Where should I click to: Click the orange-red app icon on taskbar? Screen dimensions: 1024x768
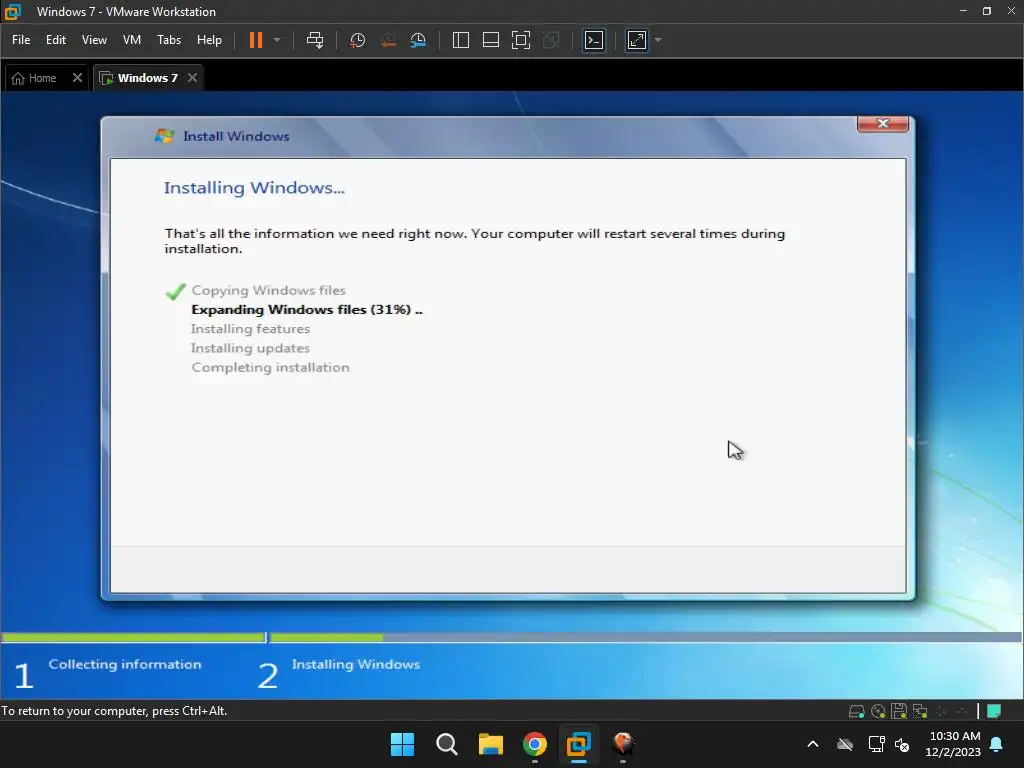tap(623, 744)
